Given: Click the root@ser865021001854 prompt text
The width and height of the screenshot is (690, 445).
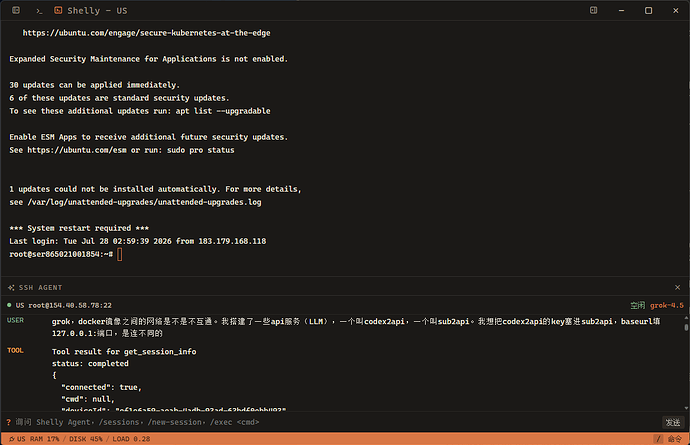Looking at the screenshot, I should tap(61, 254).
